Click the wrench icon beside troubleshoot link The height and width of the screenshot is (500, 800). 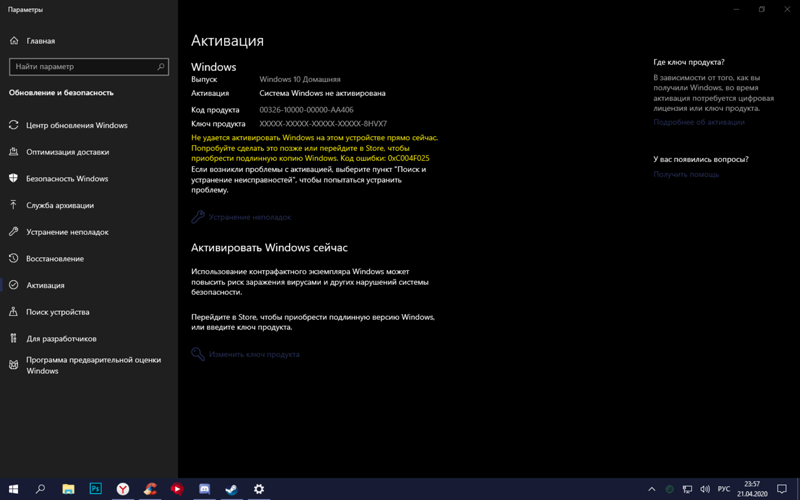198,217
